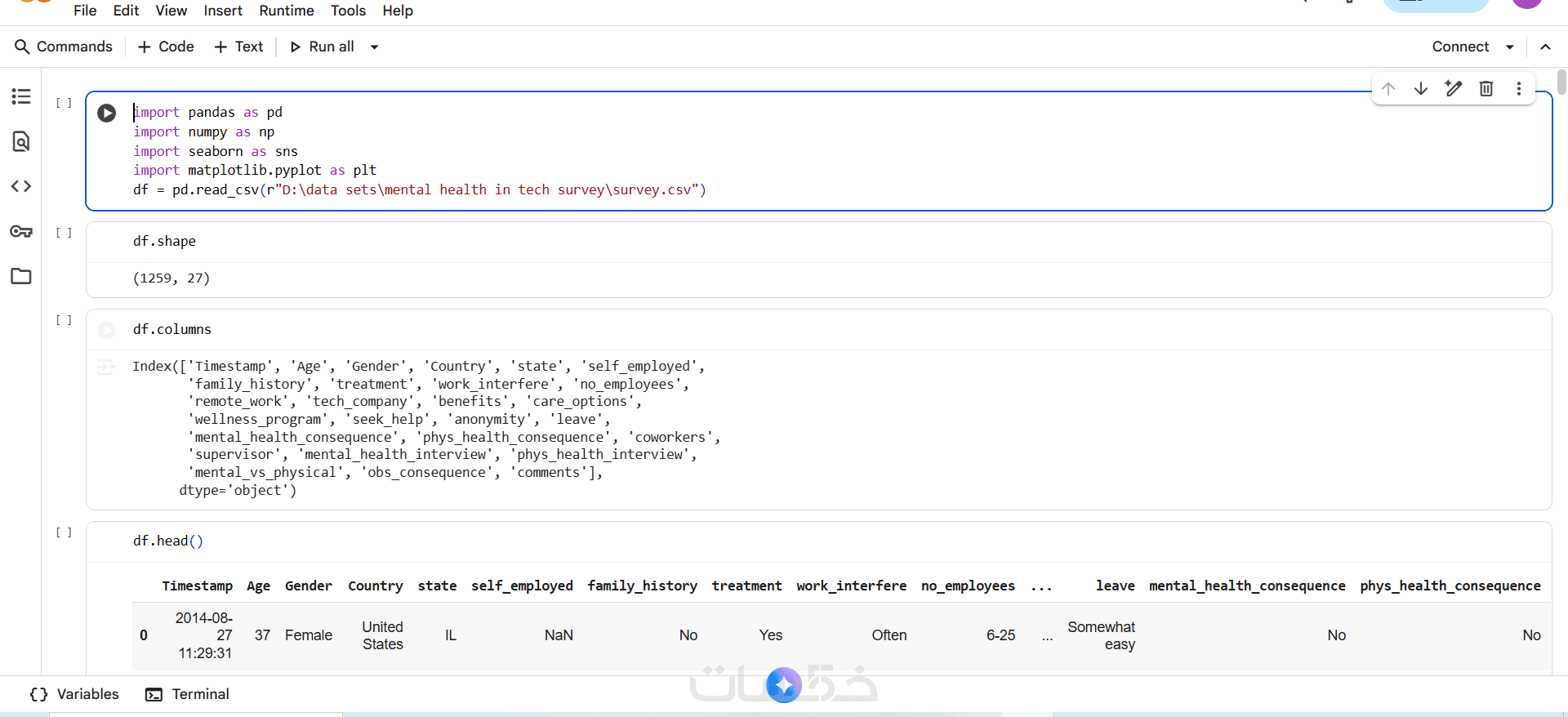Move the selected cell down
Viewport: 1568px width, 717px height.
click(1421, 88)
